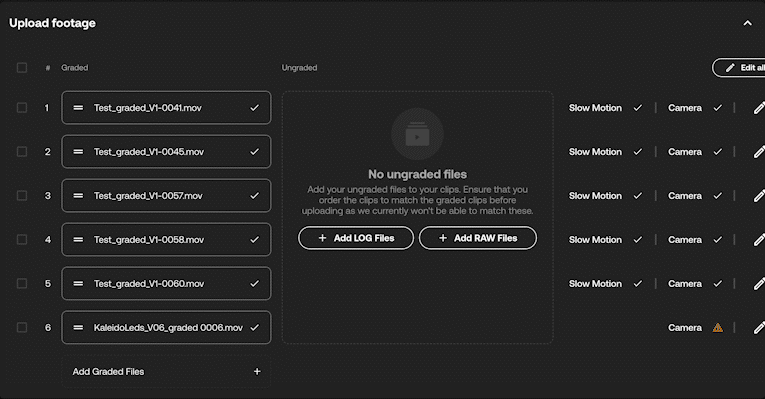
Task: Check the box for row 3
Action: pos(22,195)
